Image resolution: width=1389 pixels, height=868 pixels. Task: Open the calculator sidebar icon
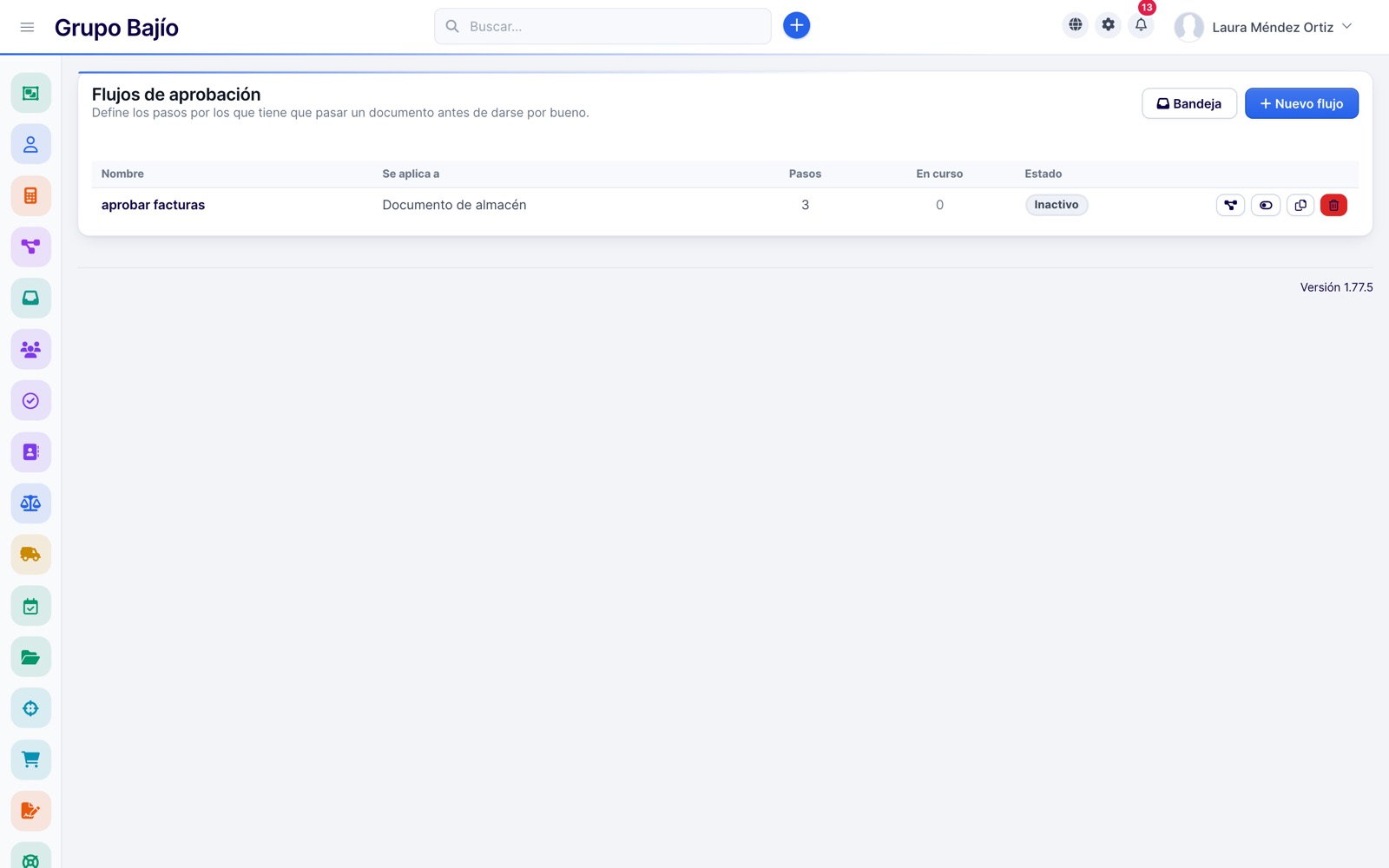tap(30, 195)
